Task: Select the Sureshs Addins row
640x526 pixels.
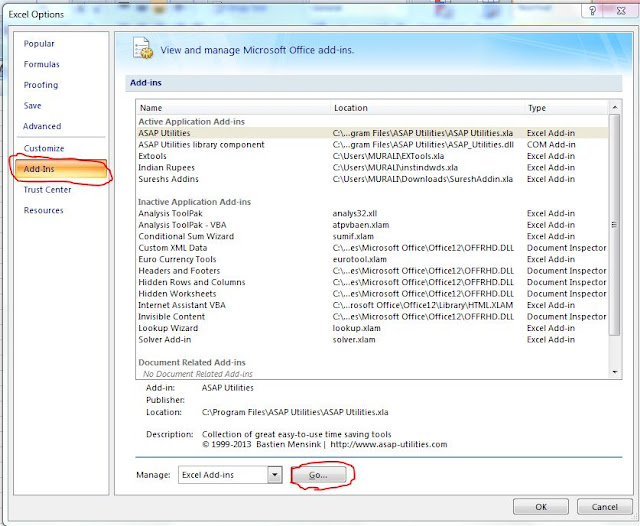Action: (372, 179)
